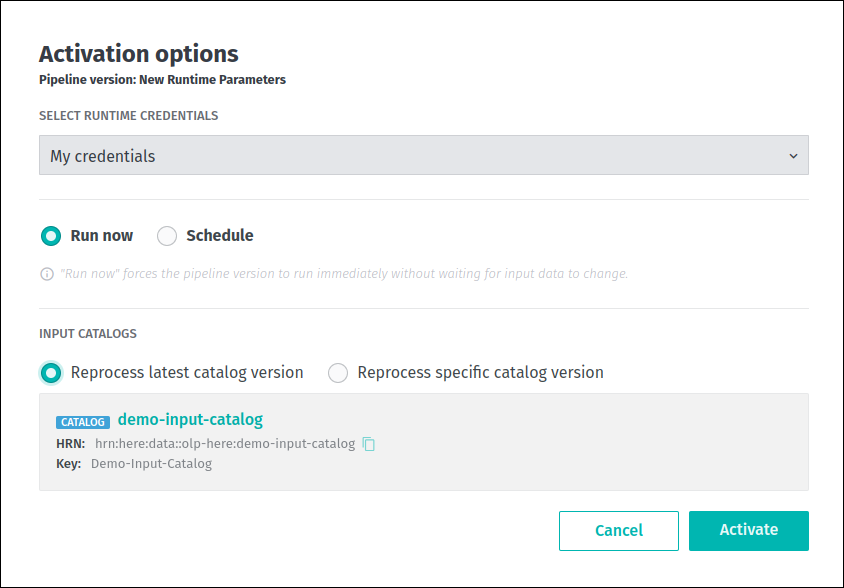This screenshot has height=588, width=844.
Task: Select Reprocess latest catalog version
Action: point(50,373)
